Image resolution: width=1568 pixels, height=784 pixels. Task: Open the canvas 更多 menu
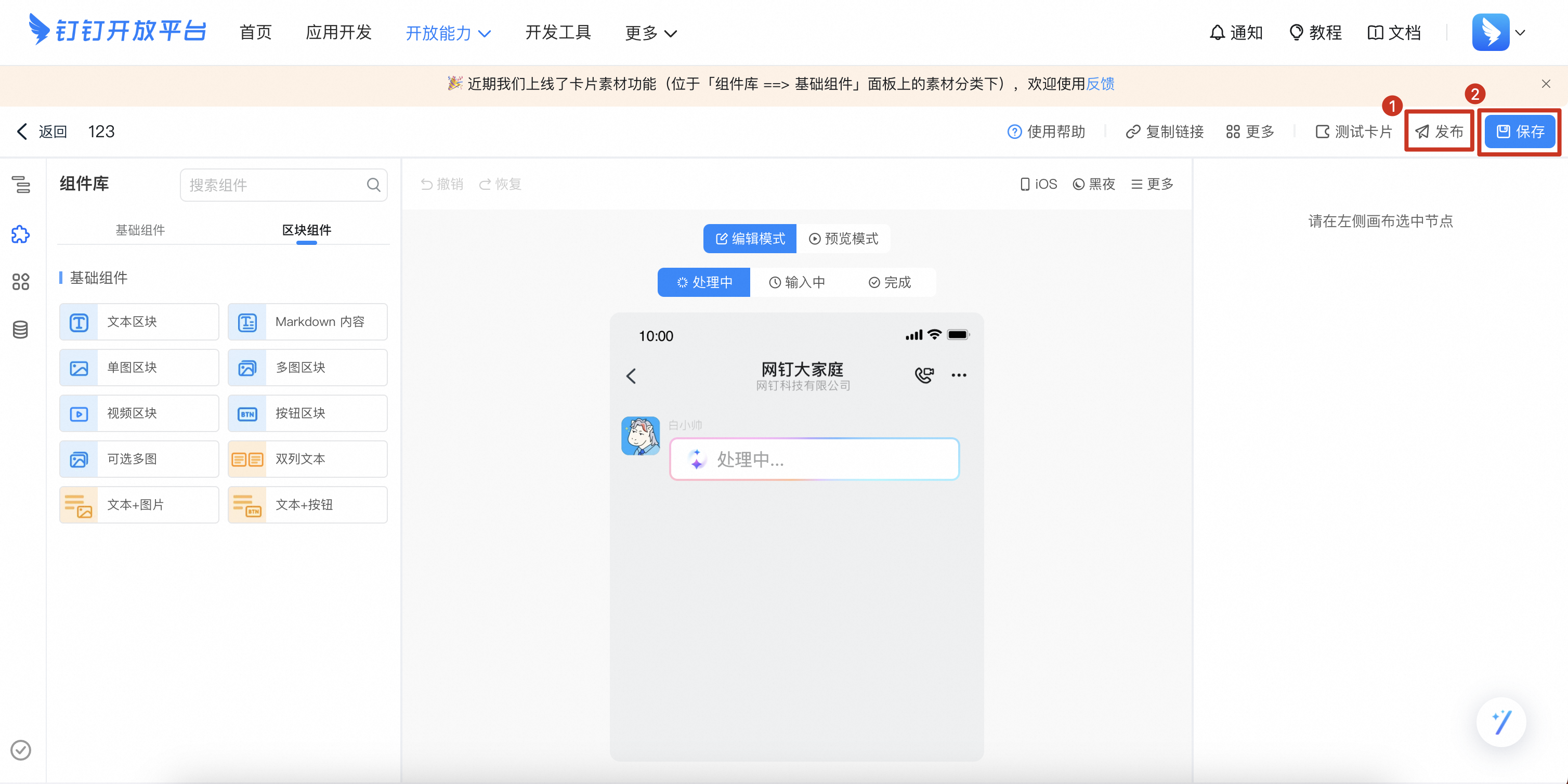[1152, 184]
